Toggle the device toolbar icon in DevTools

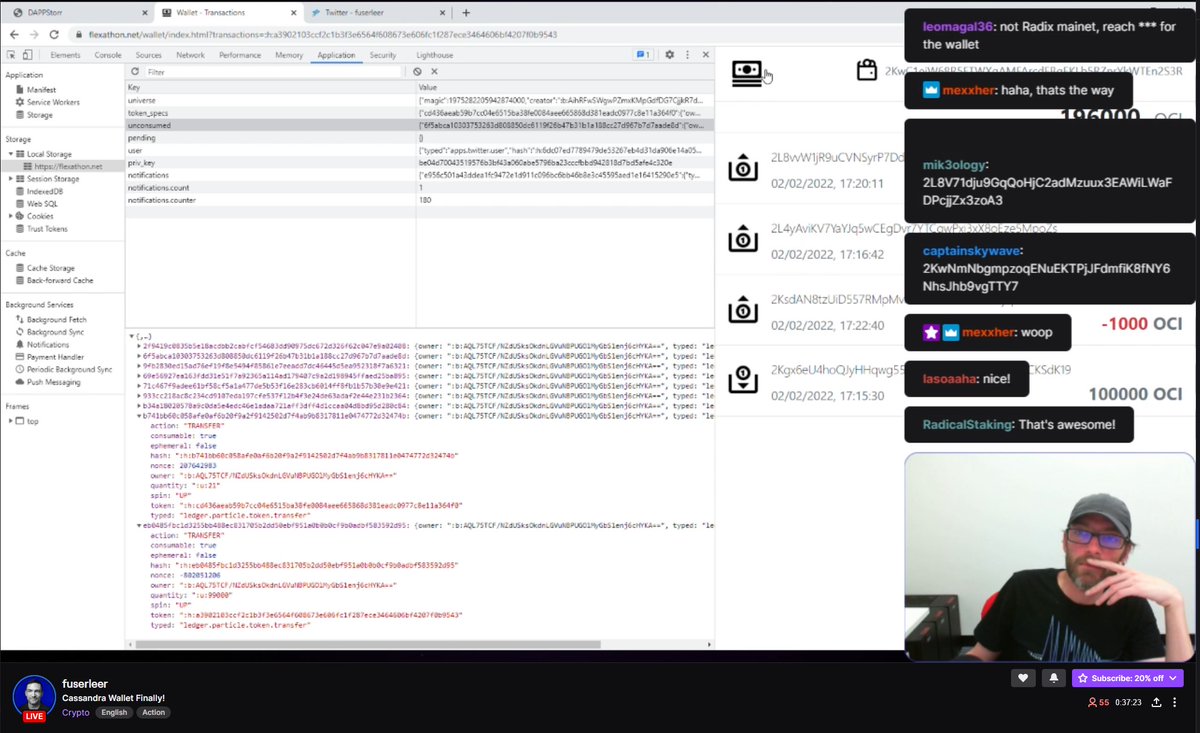[29, 55]
